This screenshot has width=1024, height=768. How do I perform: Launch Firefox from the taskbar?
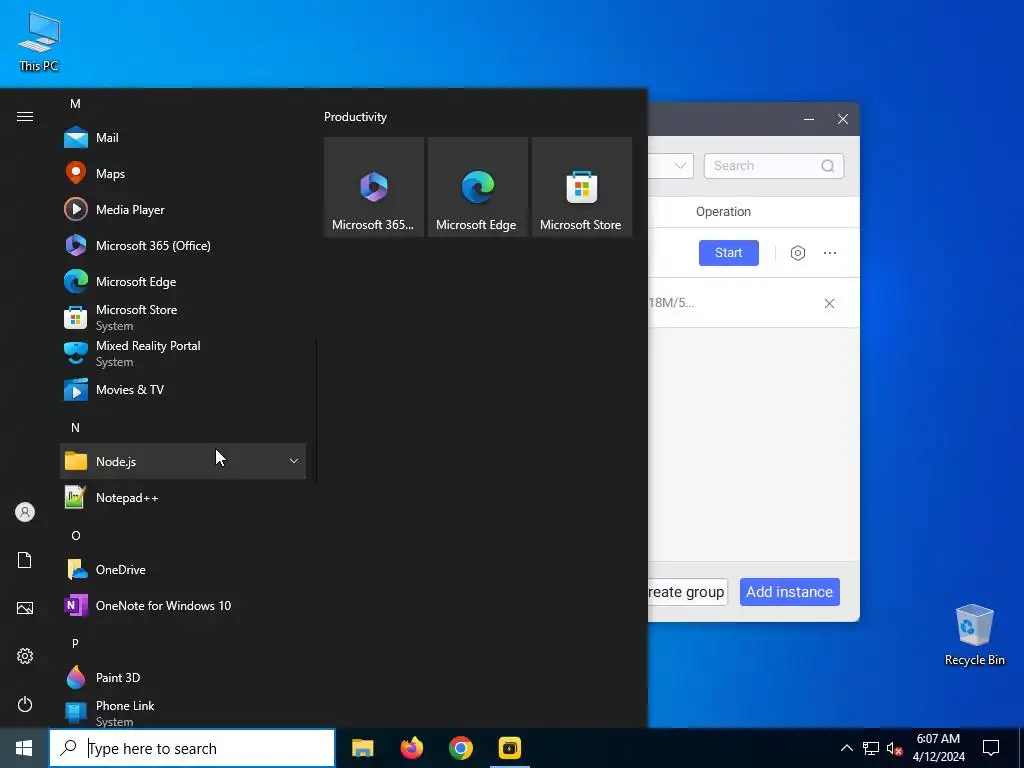click(x=411, y=748)
